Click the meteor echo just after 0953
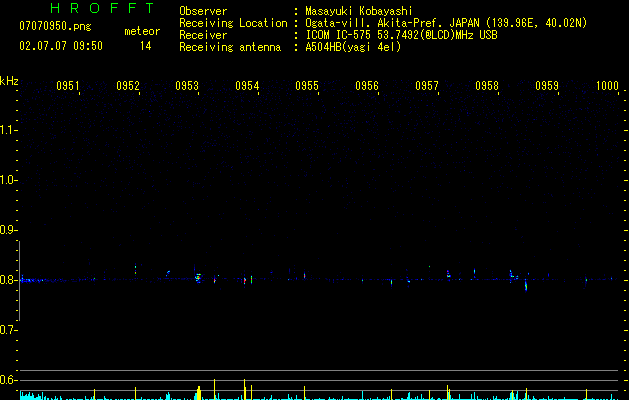 pyautogui.click(x=198, y=278)
